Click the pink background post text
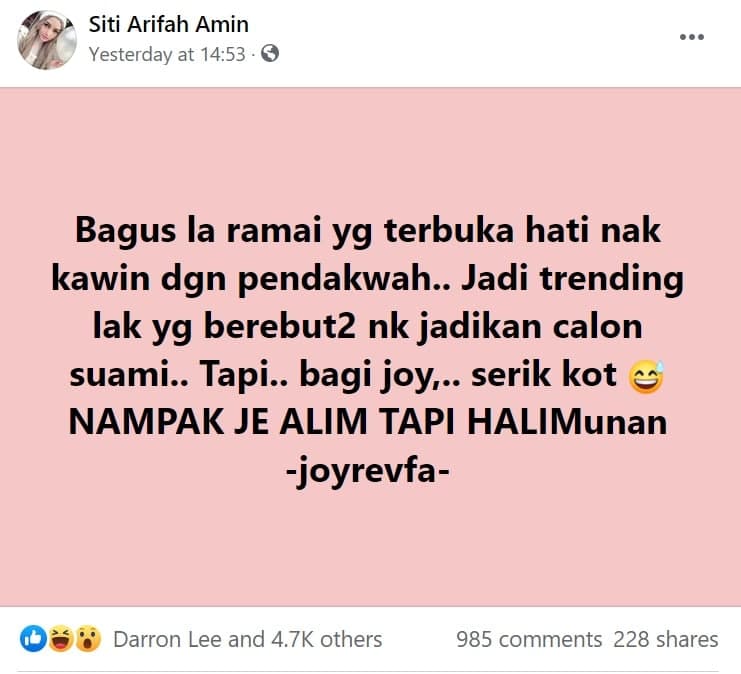The image size is (741, 674). pos(368,350)
